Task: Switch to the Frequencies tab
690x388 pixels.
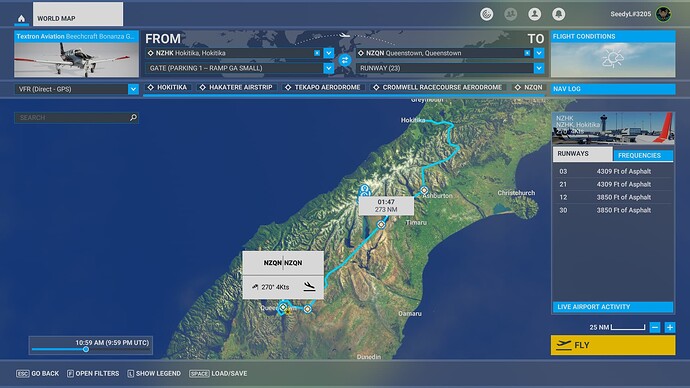Action: (642, 155)
